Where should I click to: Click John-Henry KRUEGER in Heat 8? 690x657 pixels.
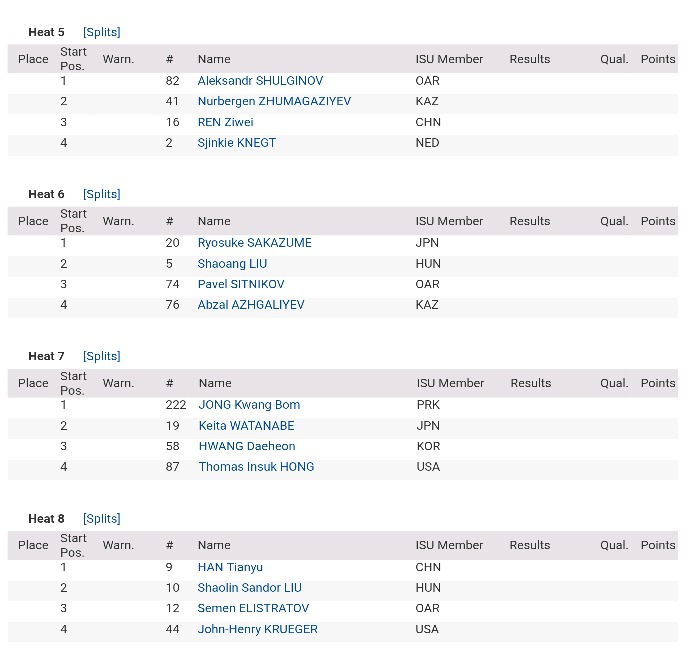coord(257,629)
